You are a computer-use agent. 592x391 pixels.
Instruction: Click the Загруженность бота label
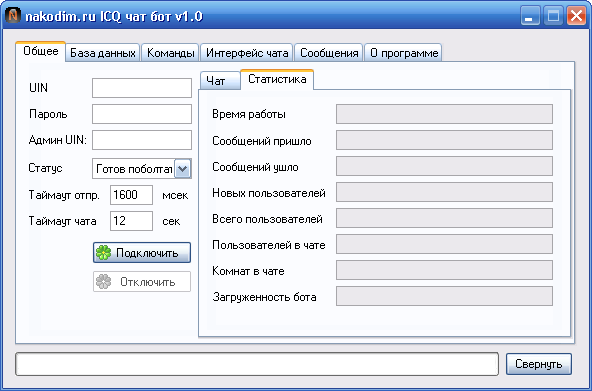pos(264,297)
